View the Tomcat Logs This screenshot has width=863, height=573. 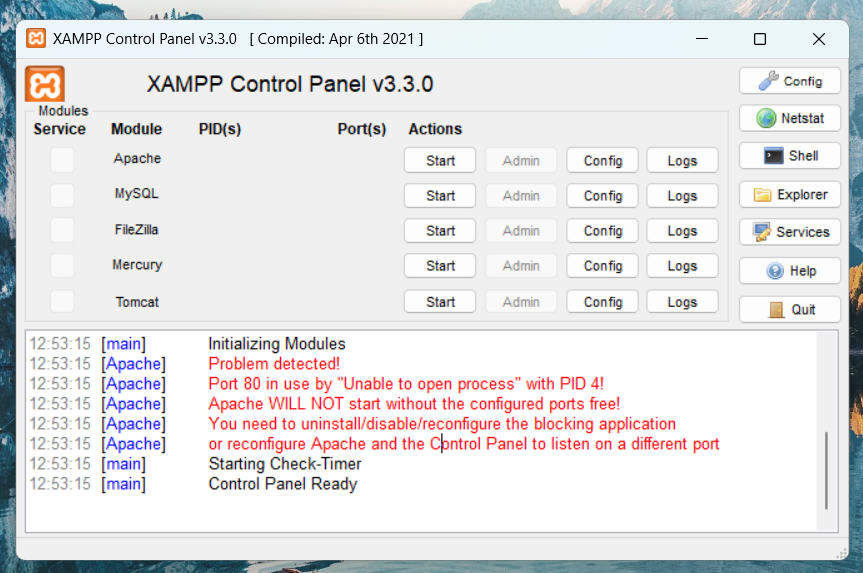pos(682,302)
